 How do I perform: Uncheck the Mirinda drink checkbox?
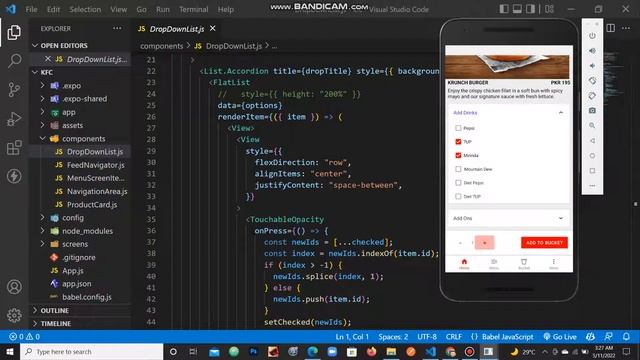pyautogui.click(x=458, y=156)
